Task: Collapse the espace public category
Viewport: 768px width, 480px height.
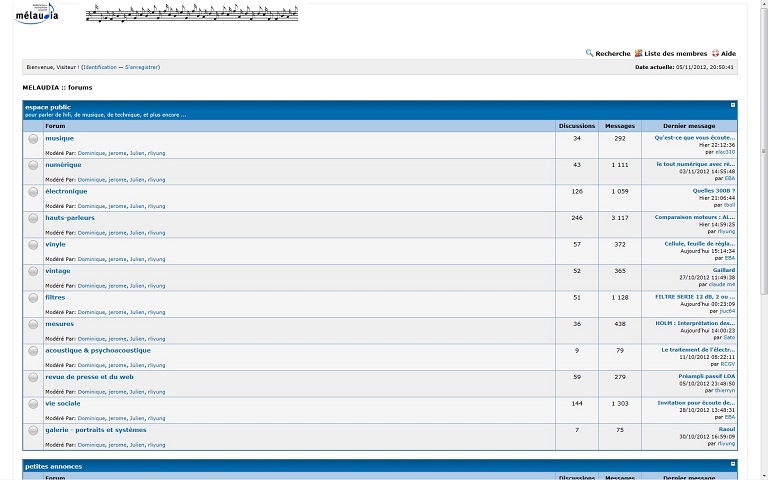Action: pyautogui.click(x=732, y=105)
